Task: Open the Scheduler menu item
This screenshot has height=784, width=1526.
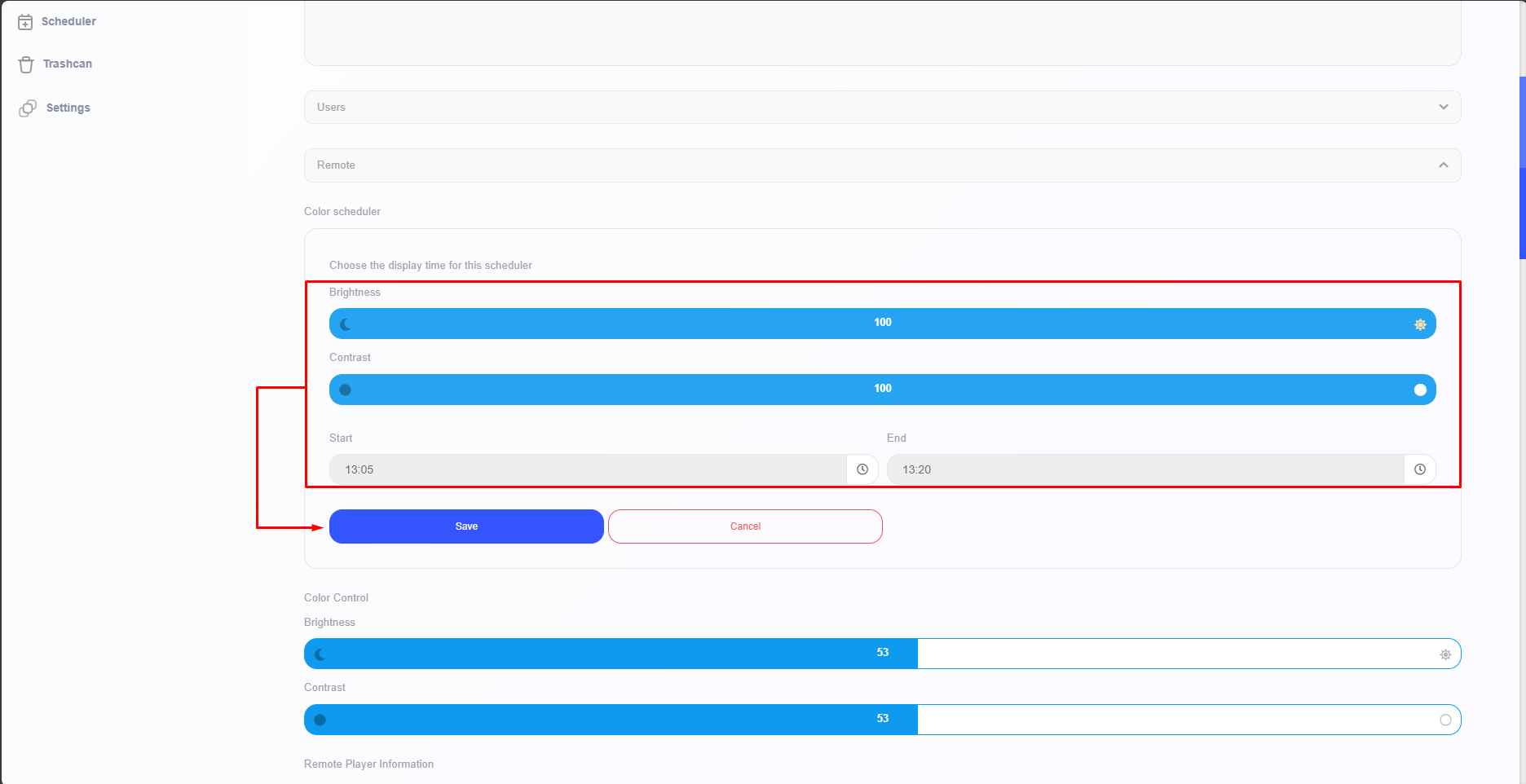Action: pos(68,22)
